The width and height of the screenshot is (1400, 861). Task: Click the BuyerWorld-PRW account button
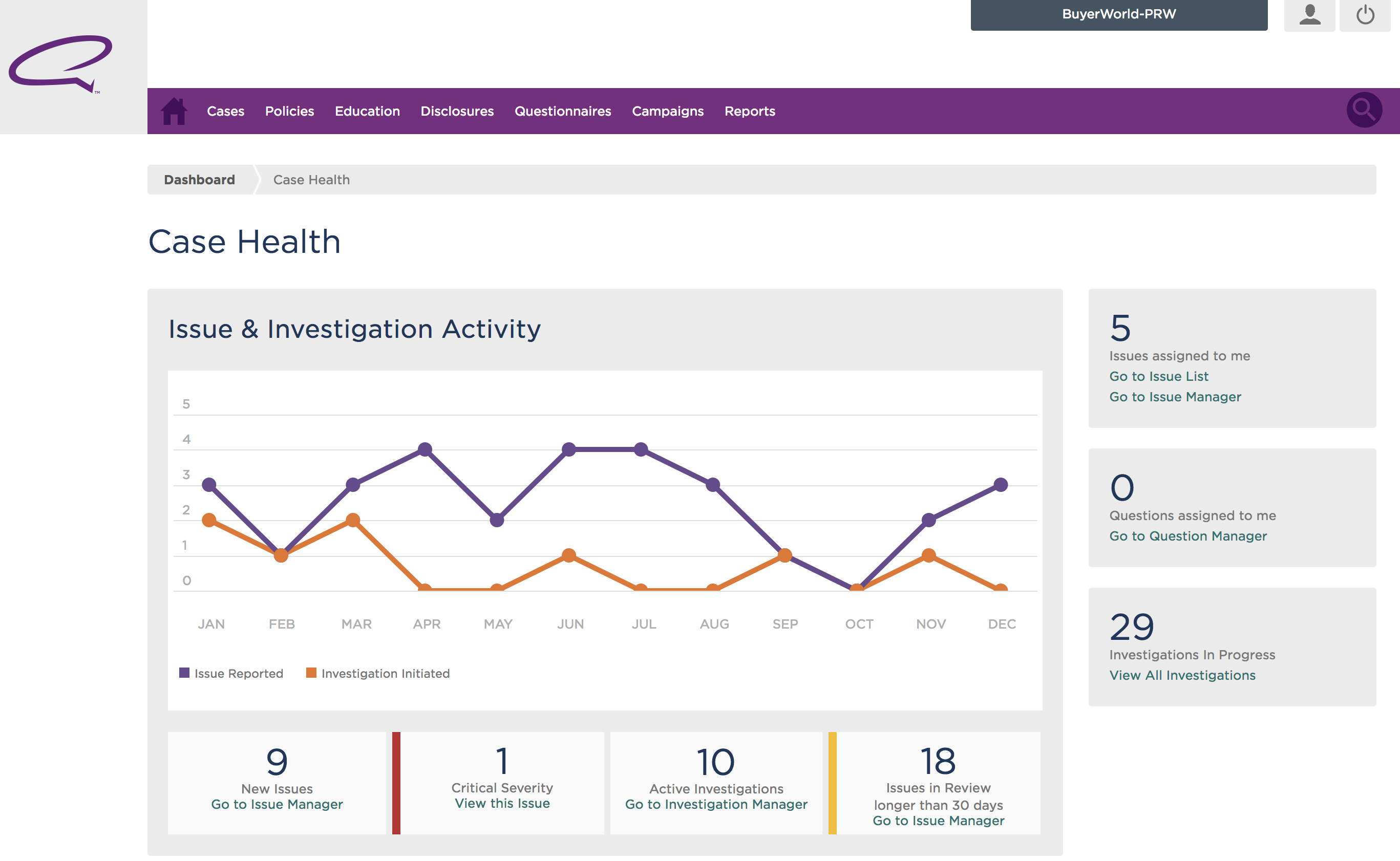point(1119,14)
